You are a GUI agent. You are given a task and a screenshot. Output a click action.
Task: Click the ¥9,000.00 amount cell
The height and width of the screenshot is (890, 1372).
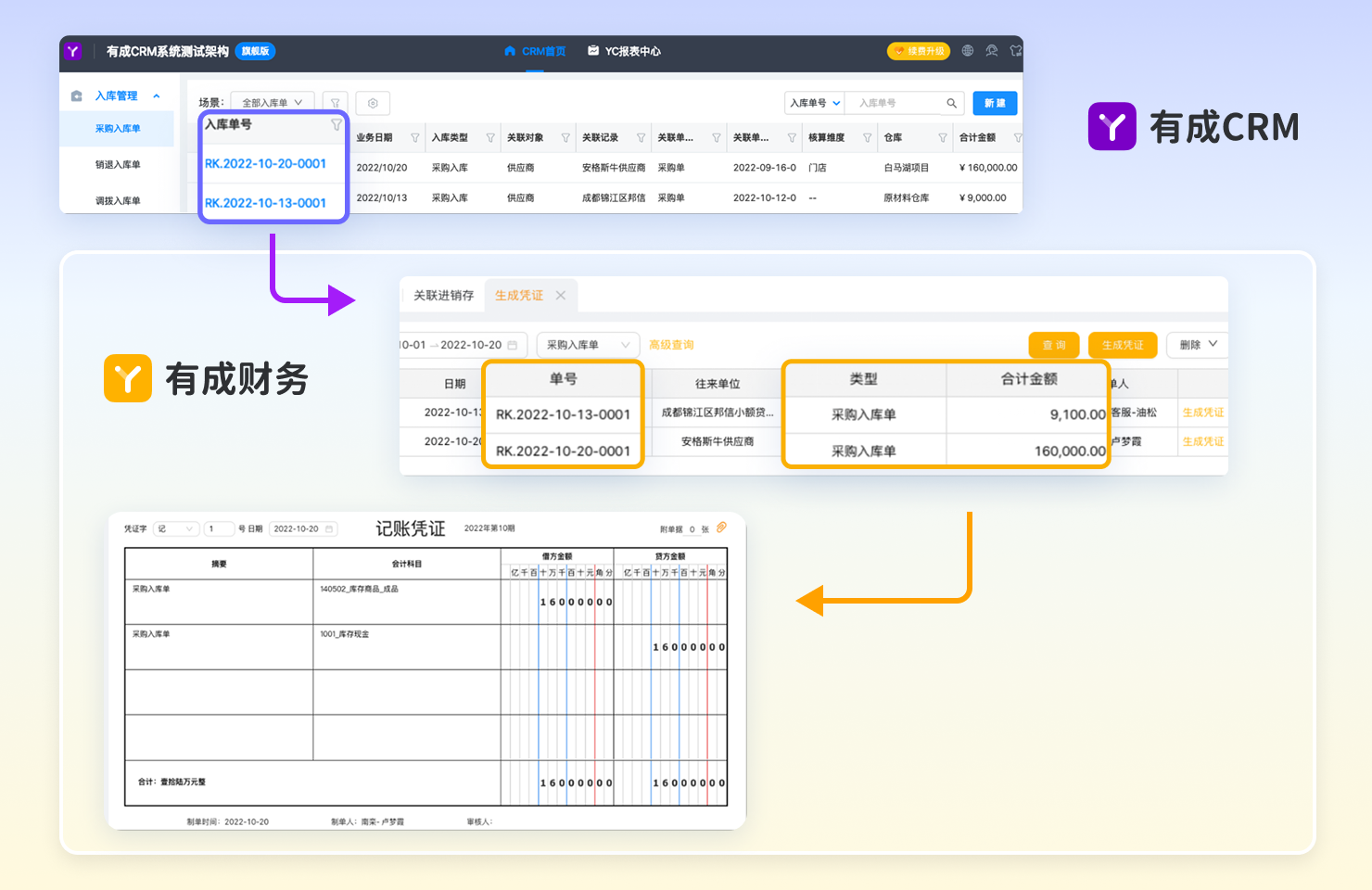coord(983,197)
